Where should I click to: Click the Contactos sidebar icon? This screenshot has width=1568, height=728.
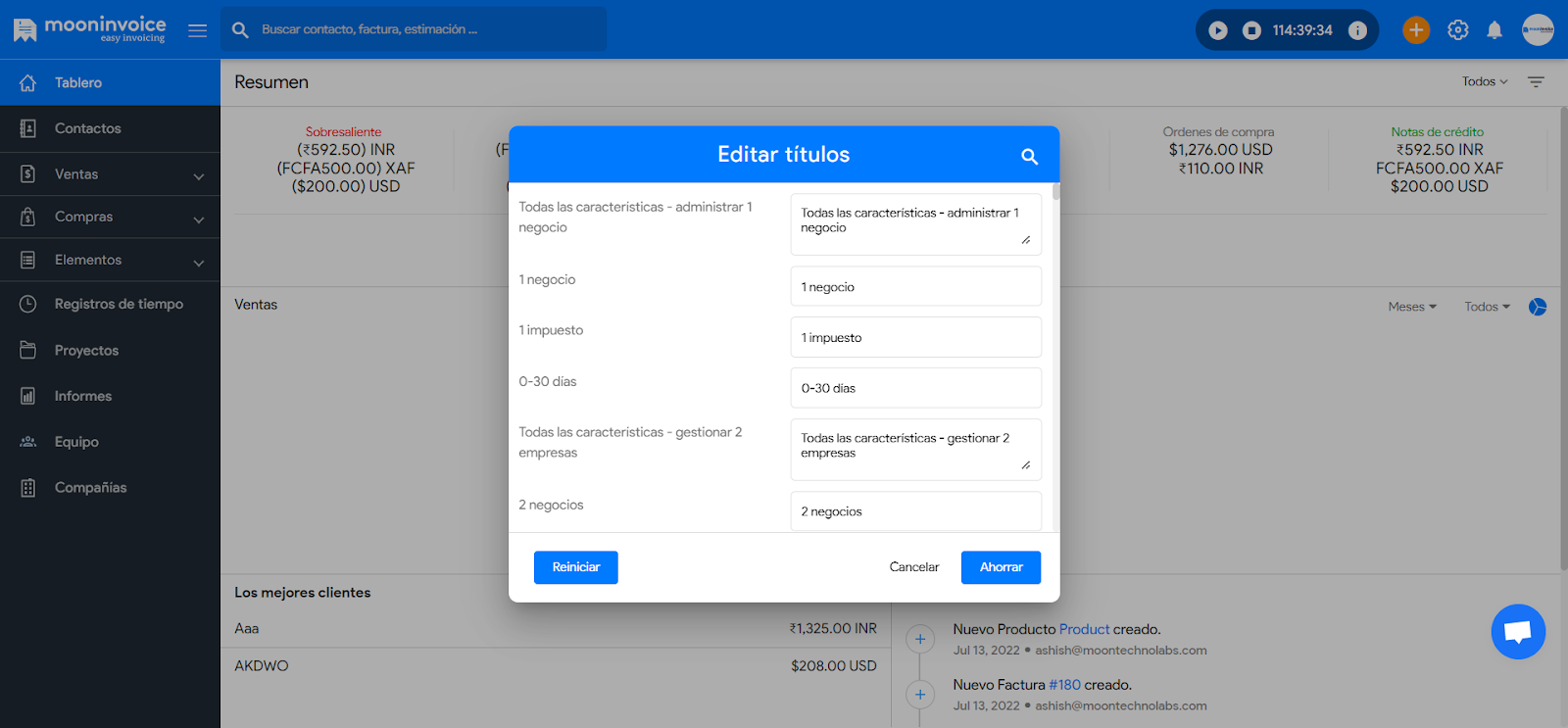[27, 128]
